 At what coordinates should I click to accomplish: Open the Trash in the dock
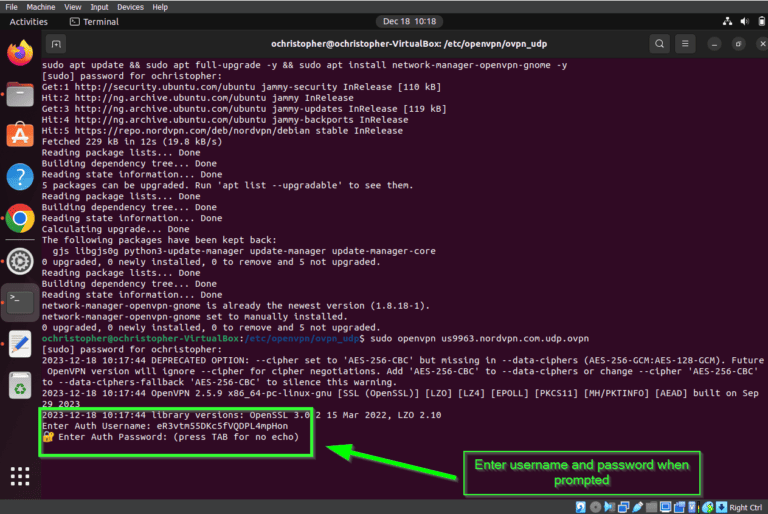point(20,385)
